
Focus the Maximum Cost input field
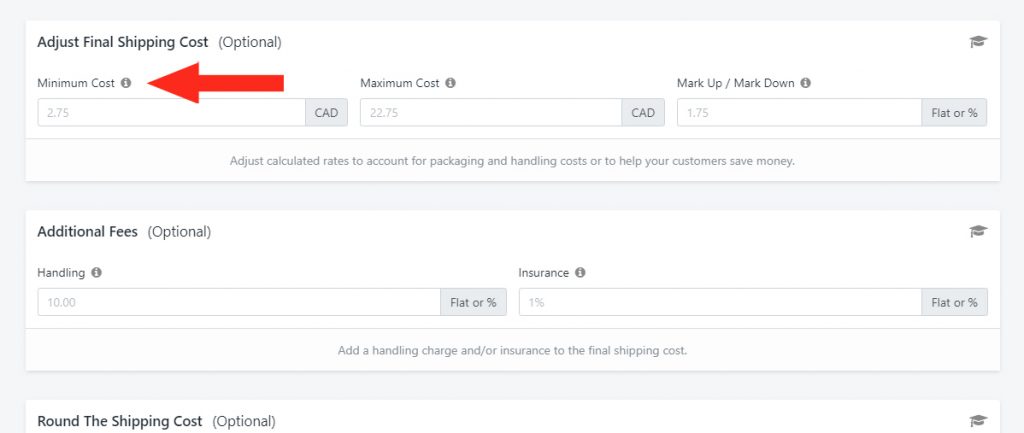click(x=491, y=112)
